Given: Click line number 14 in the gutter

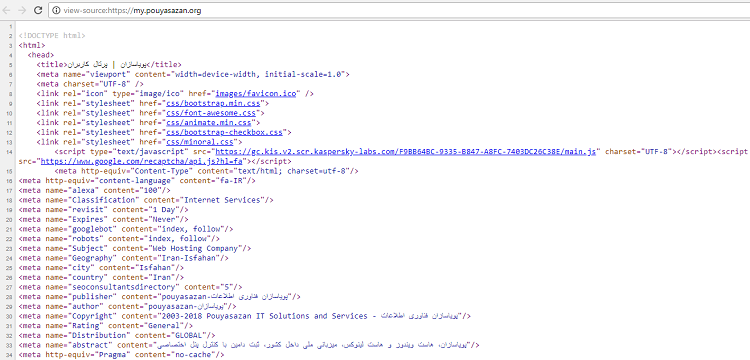Looking at the screenshot, I should coord(10,152).
